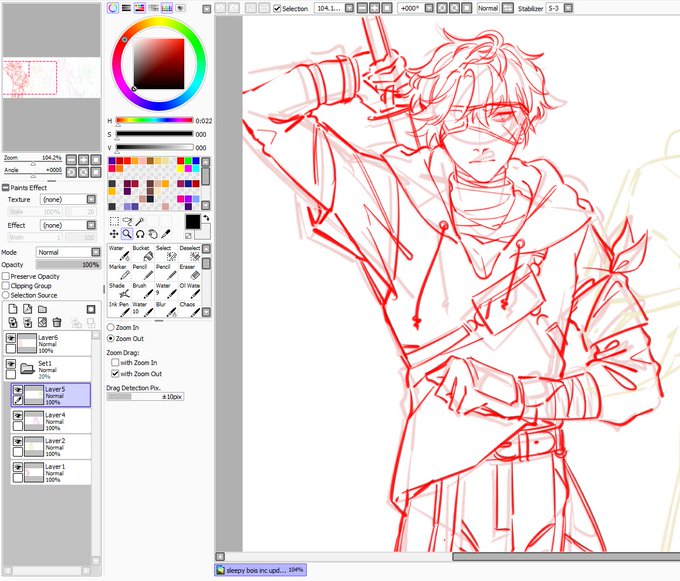
Task: Select the rotate canvas tool
Action: click(x=140, y=234)
